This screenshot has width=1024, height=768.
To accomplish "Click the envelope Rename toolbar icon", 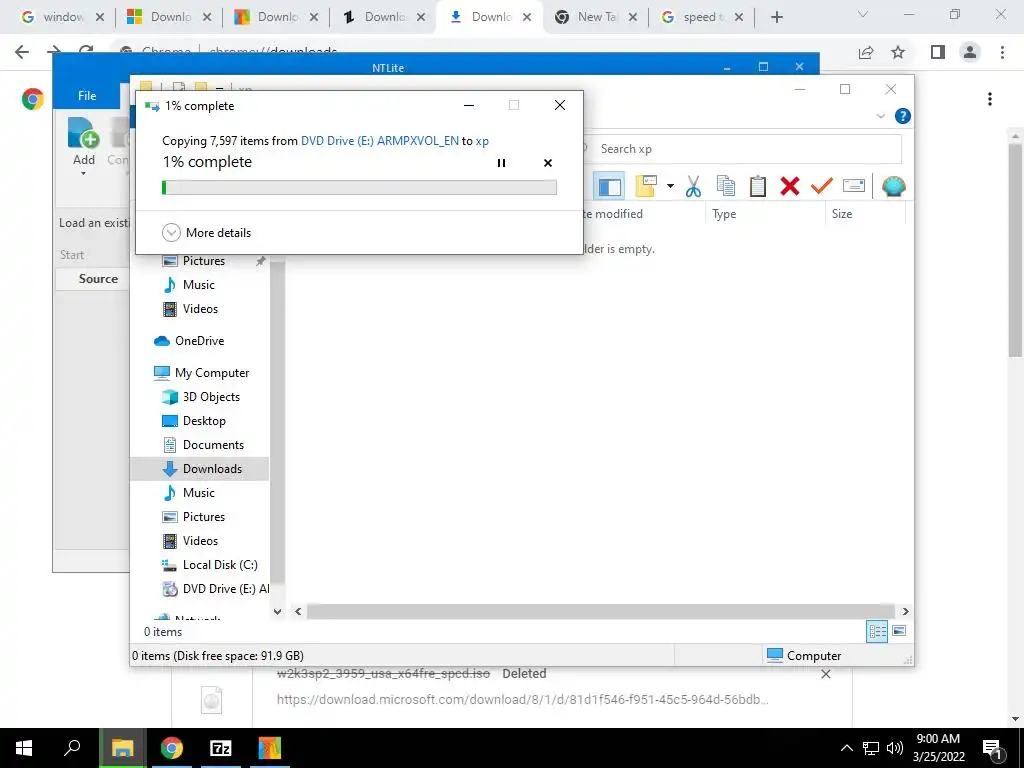I will (x=854, y=186).
